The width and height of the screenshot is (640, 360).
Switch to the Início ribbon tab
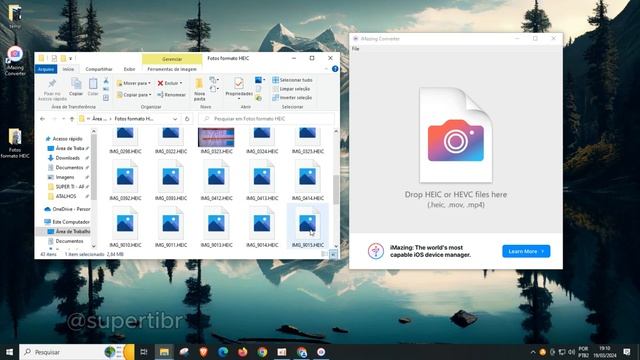[x=68, y=69]
